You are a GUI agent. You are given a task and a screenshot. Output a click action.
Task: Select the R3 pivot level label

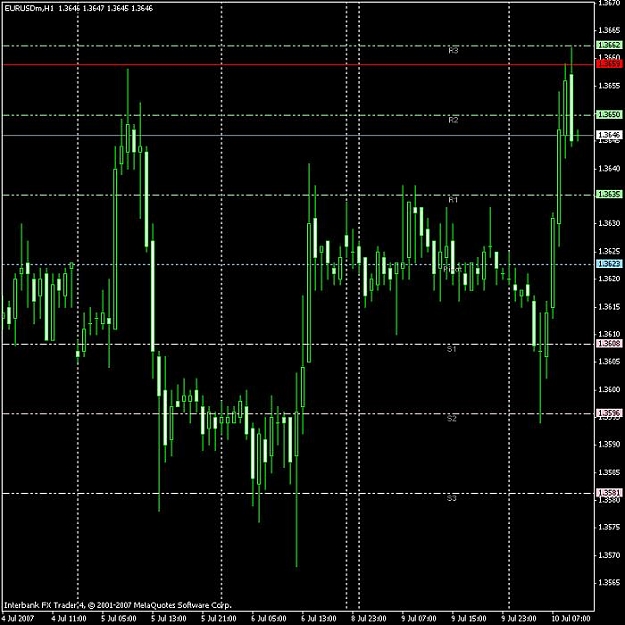point(453,51)
